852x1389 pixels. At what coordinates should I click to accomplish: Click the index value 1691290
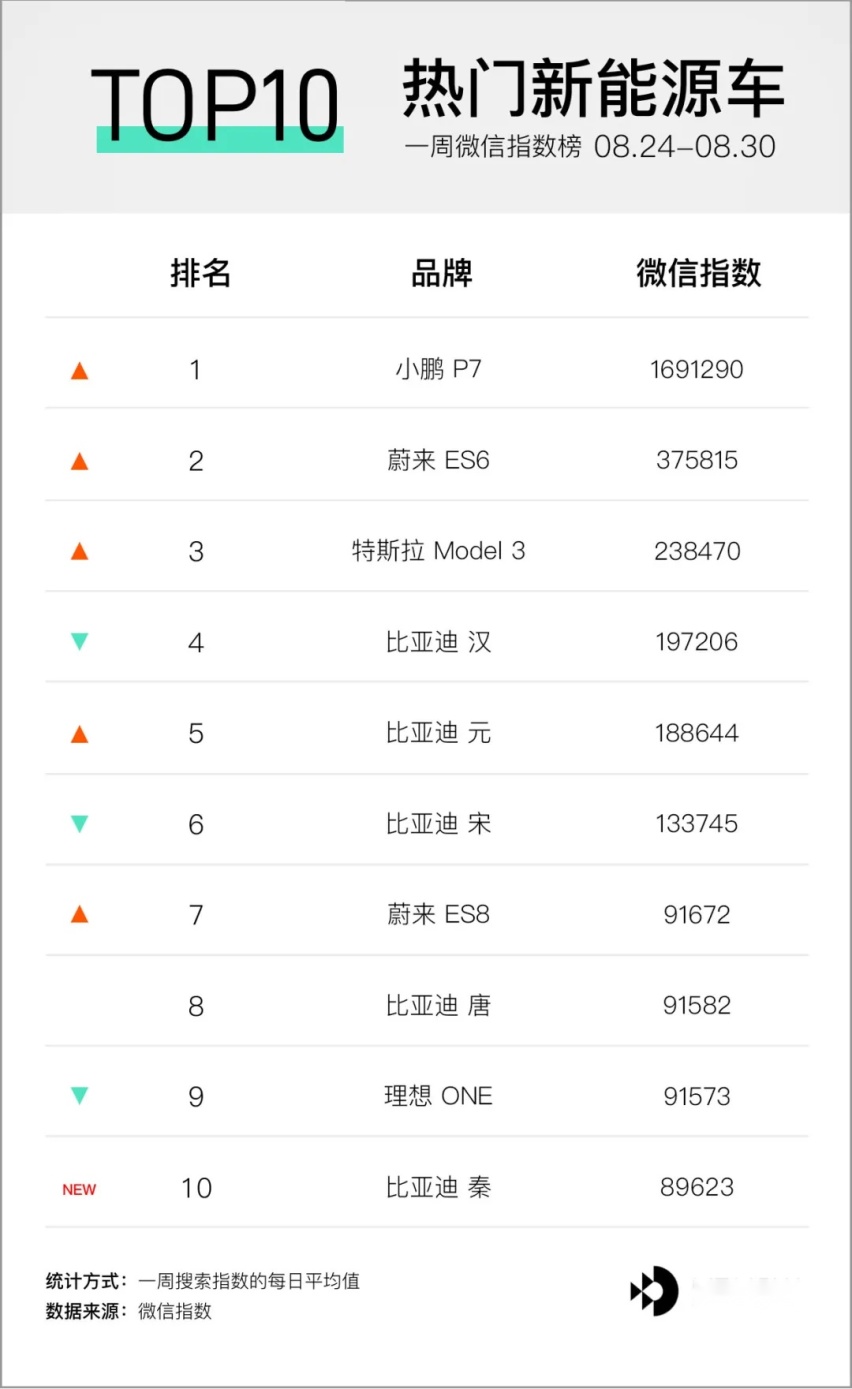[x=697, y=369]
